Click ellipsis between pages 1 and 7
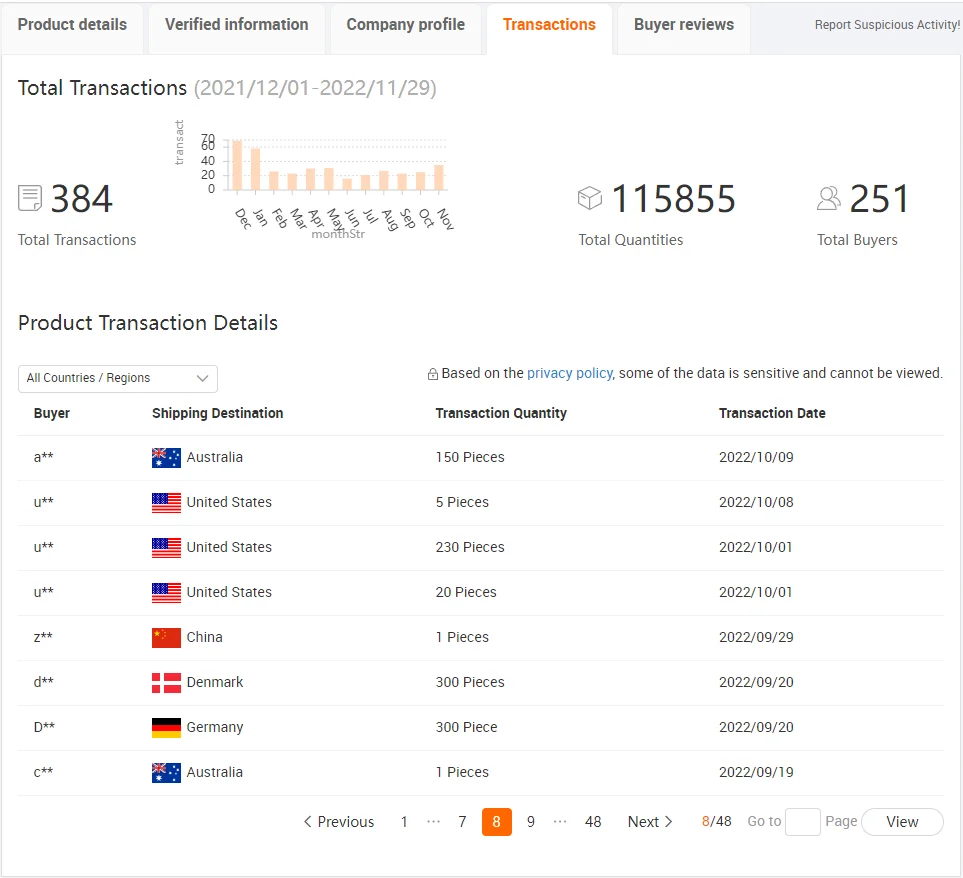The width and height of the screenshot is (963, 878). click(x=433, y=822)
